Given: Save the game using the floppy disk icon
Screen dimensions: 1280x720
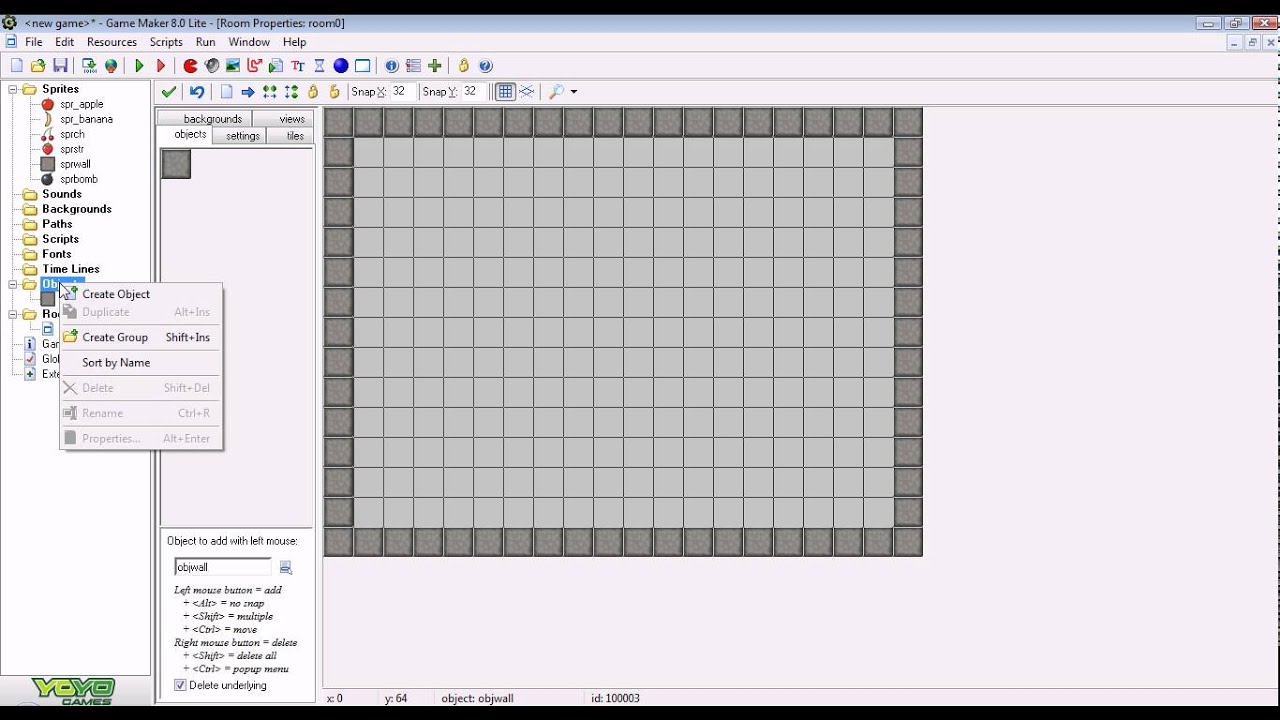Looking at the screenshot, I should coord(60,66).
